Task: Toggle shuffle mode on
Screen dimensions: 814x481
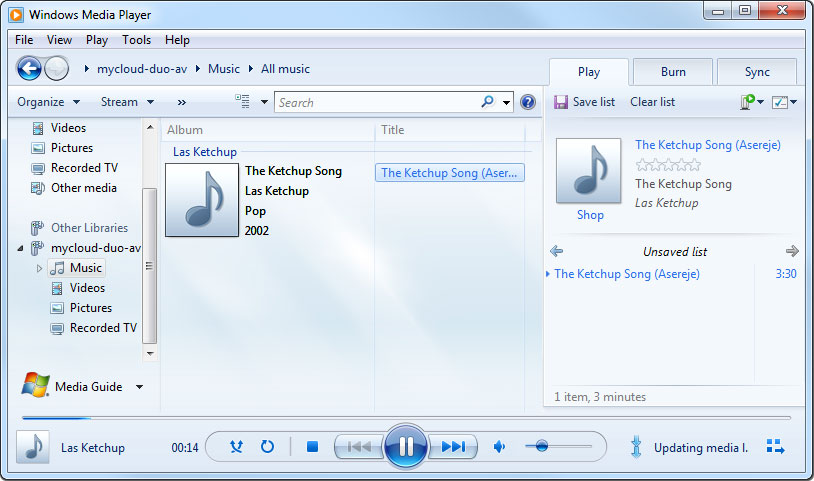Action: (x=237, y=447)
